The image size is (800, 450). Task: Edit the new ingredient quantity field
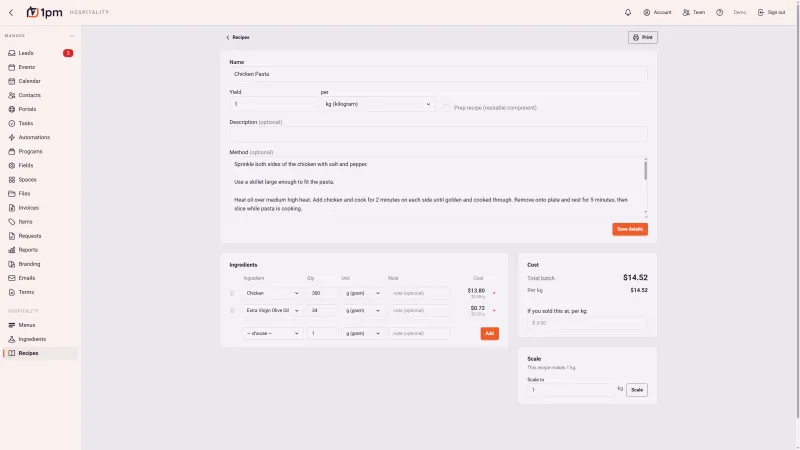(322, 334)
